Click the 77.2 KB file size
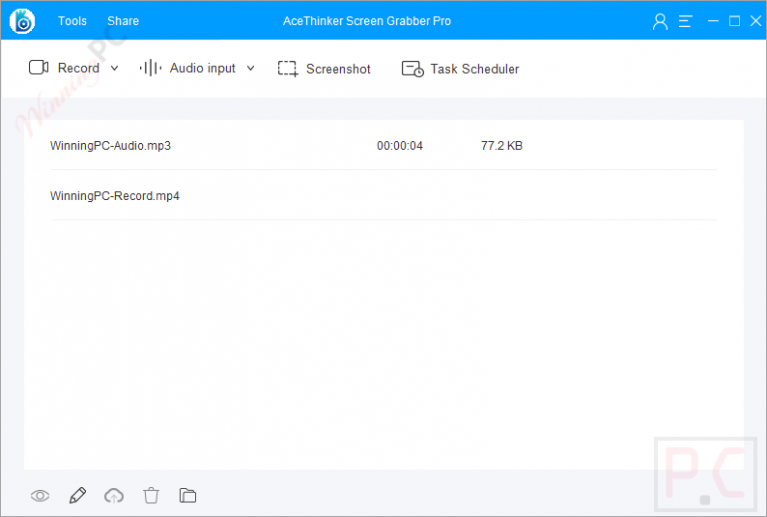The image size is (767, 517). click(502, 146)
